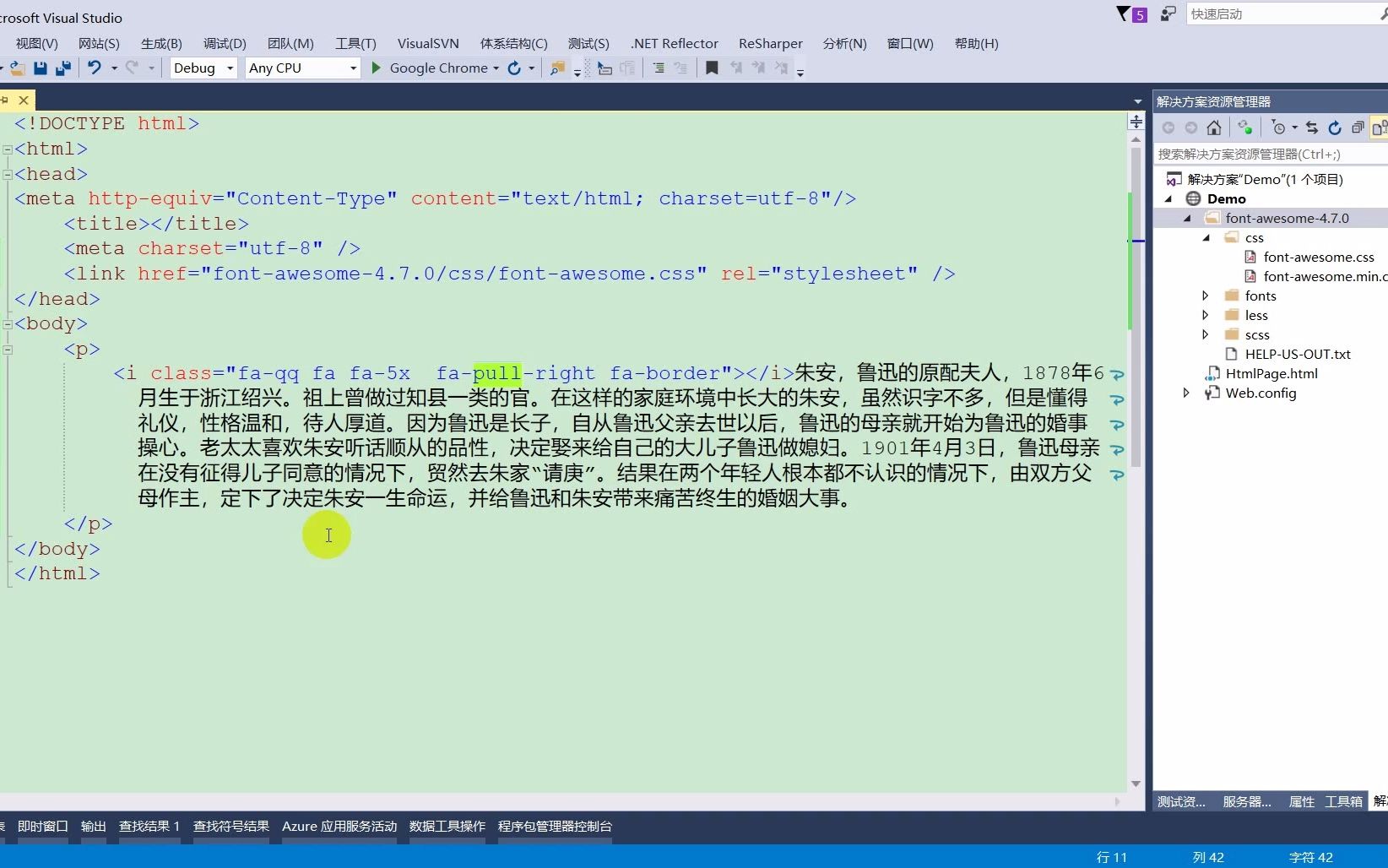
Task: Click the green-dot connection status icon in Solution Explorer
Action: 1245,127
